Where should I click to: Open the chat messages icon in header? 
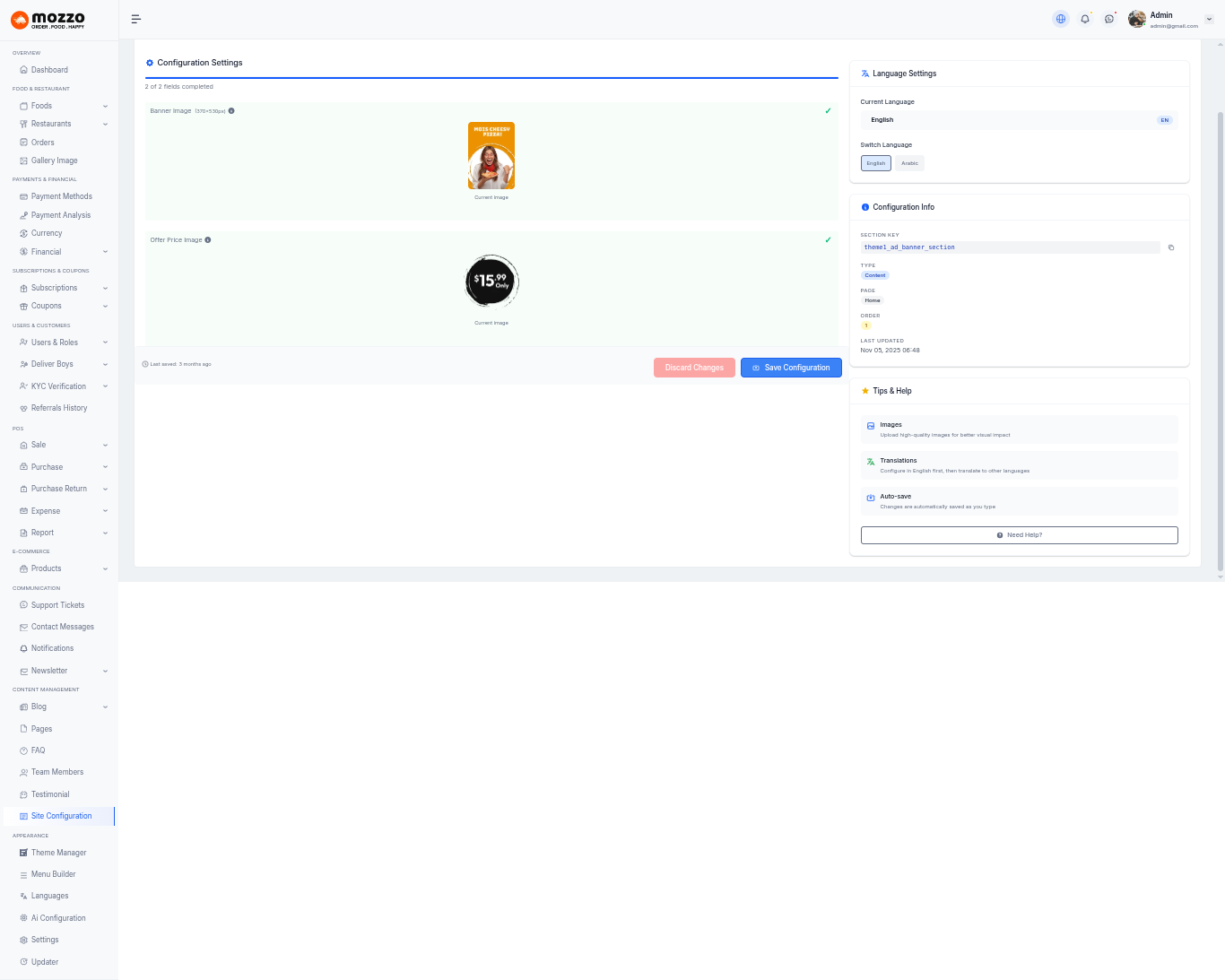pyautogui.click(x=1109, y=19)
